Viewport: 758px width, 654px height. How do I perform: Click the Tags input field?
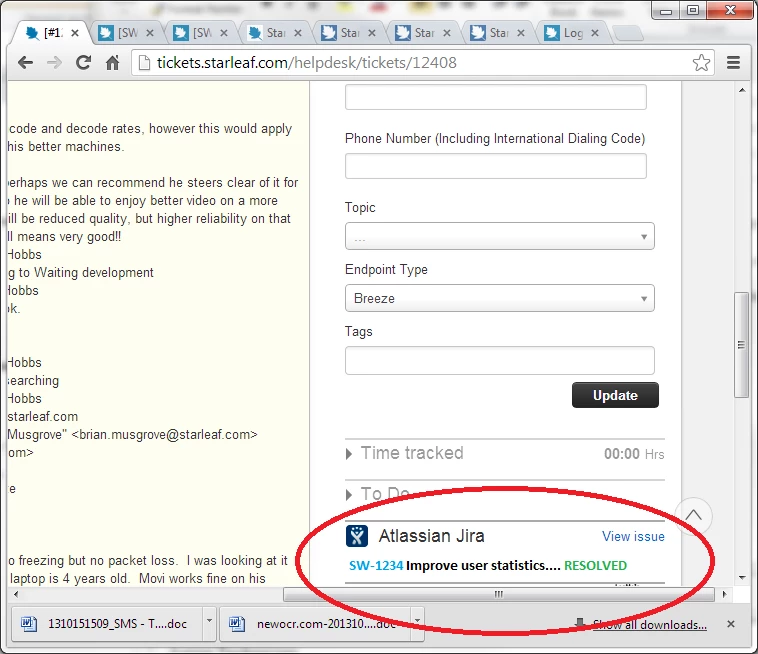499,360
